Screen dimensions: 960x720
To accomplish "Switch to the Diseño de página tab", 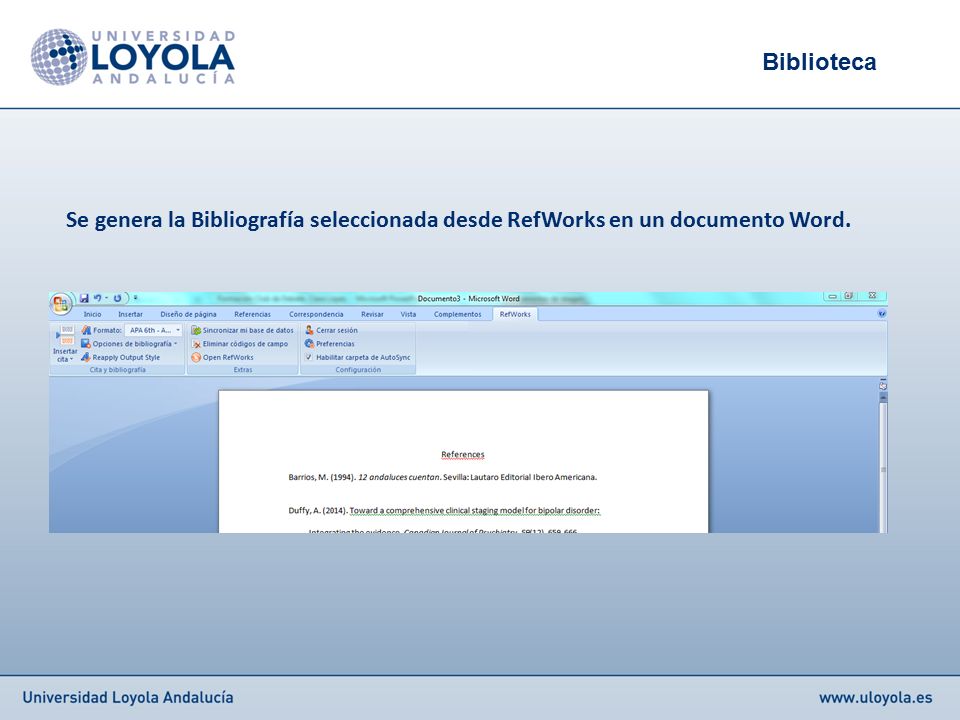I will pyautogui.click(x=189, y=314).
